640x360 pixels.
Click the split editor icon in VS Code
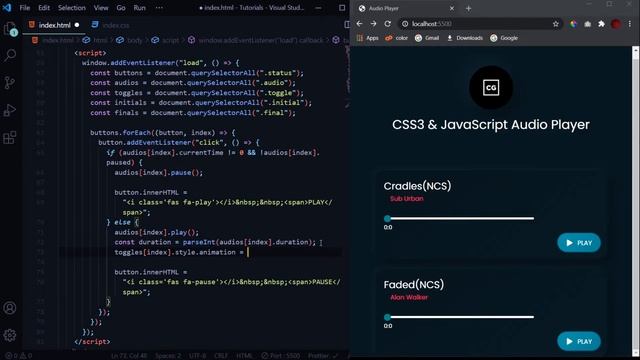pyautogui.click(x=347, y=25)
